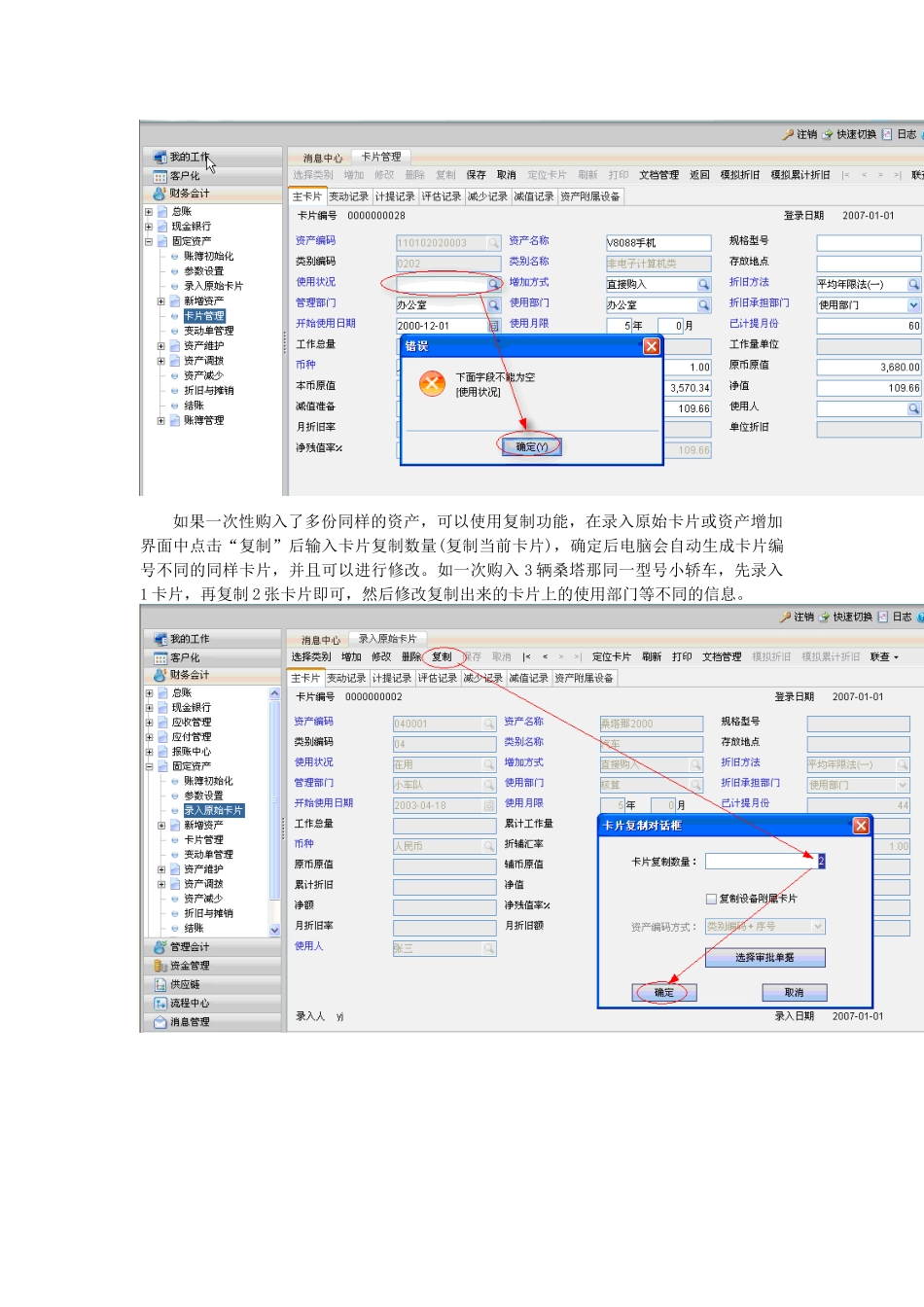Image resolution: width=924 pixels, height=1307 pixels.
Task: Click the 管理会计 sidebar icon
Action: 160,946
